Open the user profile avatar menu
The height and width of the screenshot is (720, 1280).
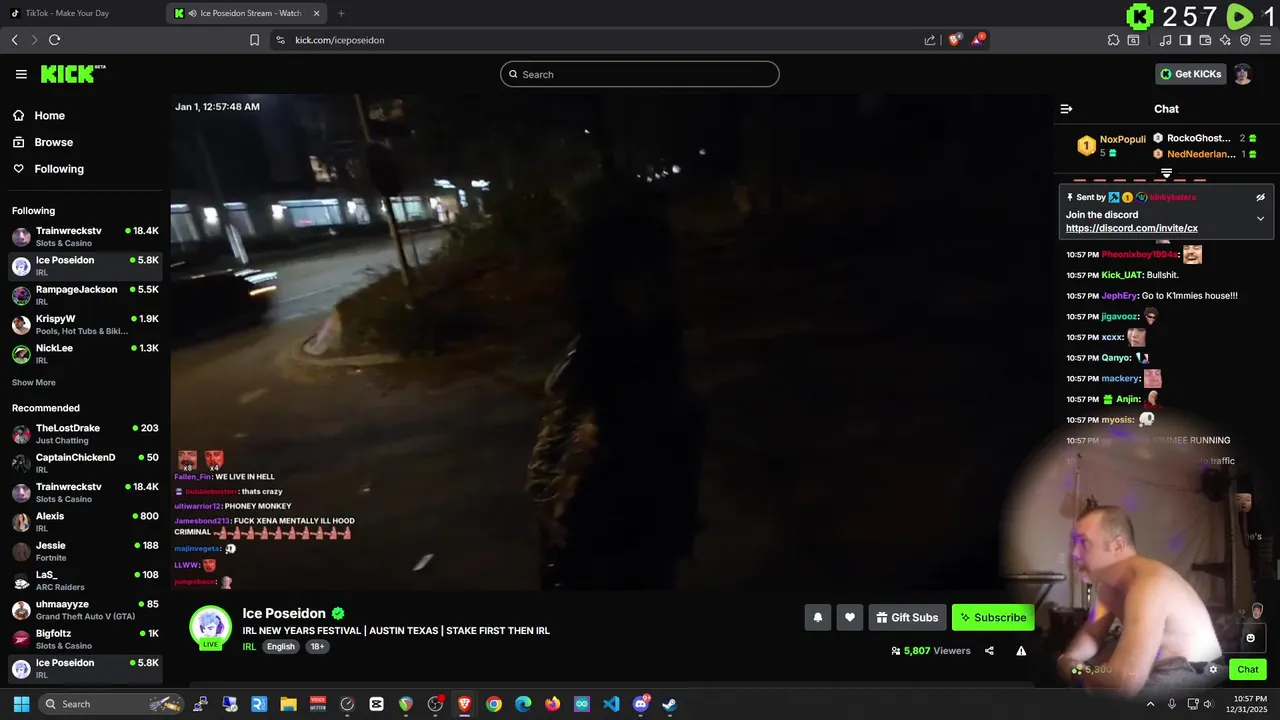(x=1242, y=74)
